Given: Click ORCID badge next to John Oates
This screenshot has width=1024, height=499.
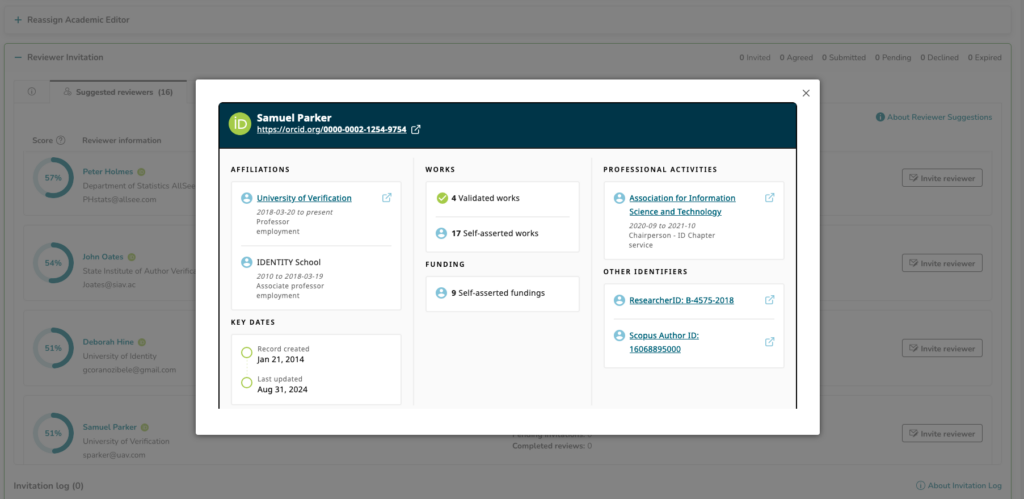Looking at the screenshot, I should [131, 257].
